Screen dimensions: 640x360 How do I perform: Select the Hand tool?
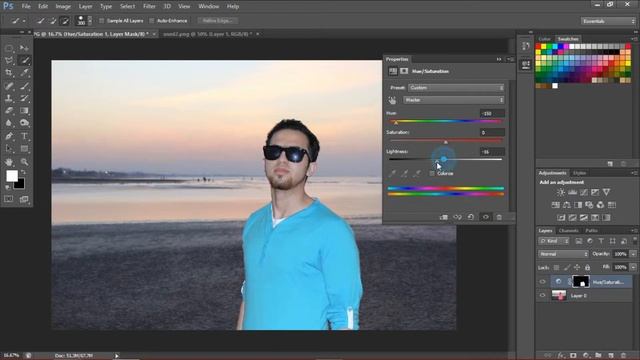click(9, 162)
